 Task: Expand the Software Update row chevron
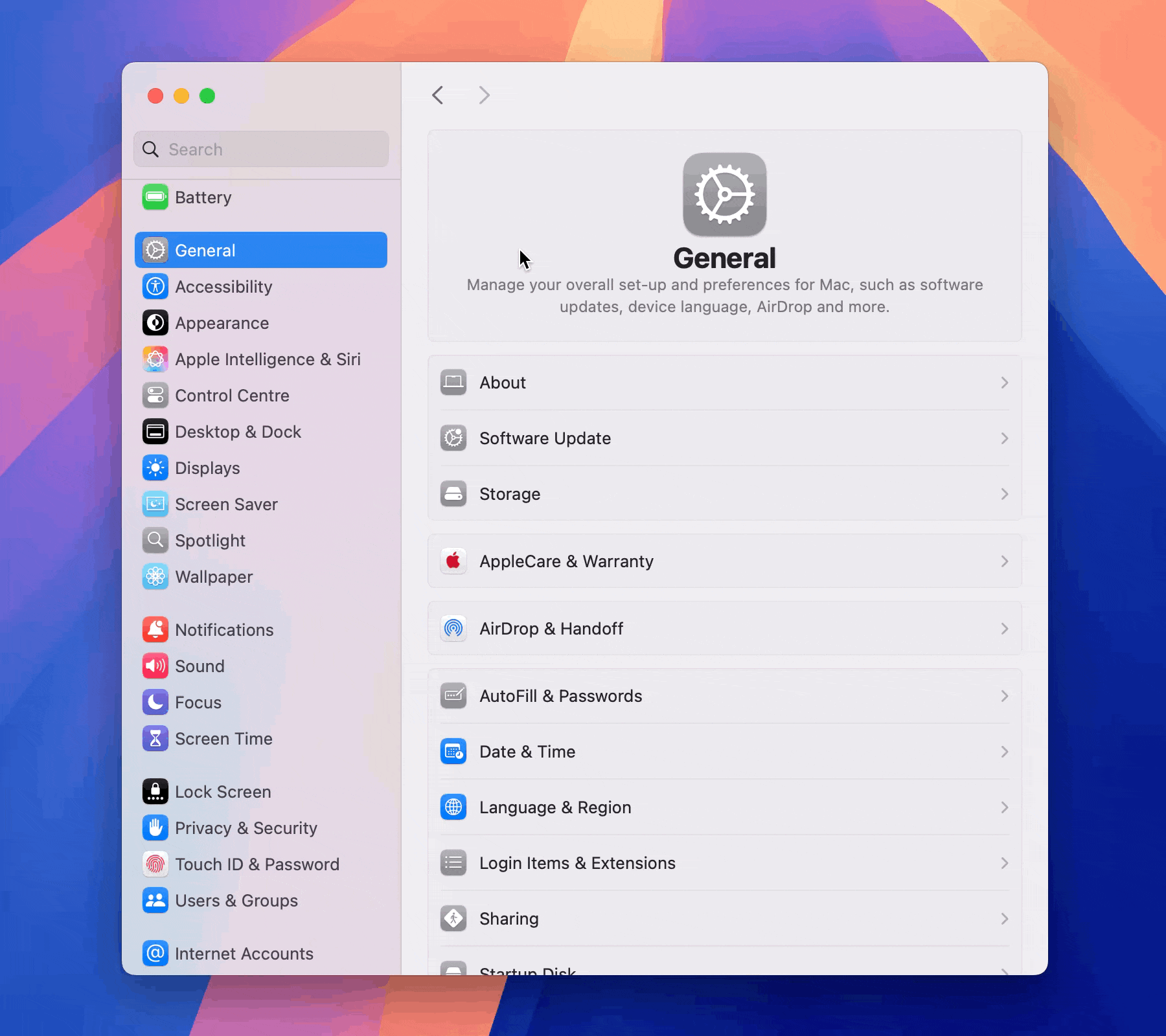click(x=1005, y=438)
